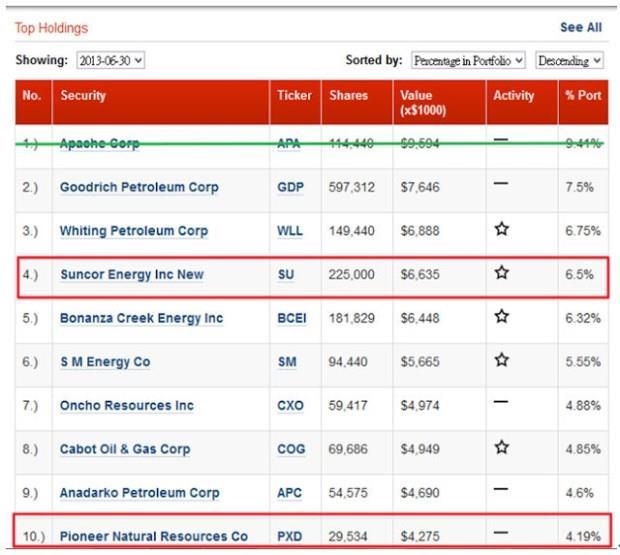Open the APA ticker link
The height and width of the screenshot is (555, 620).
[289, 143]
